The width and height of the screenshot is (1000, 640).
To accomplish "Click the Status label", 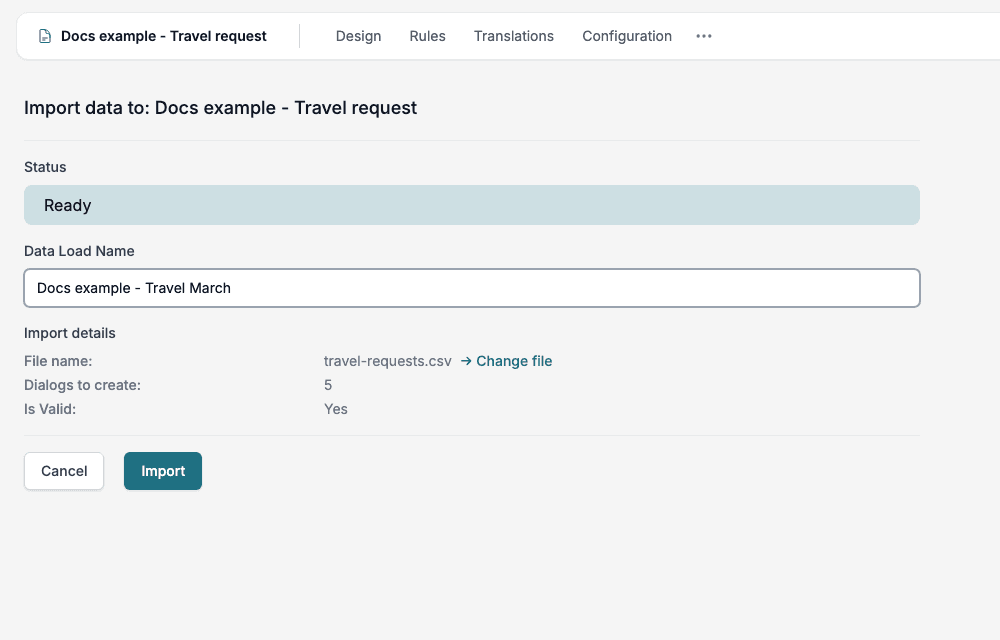I will (45, 167).
